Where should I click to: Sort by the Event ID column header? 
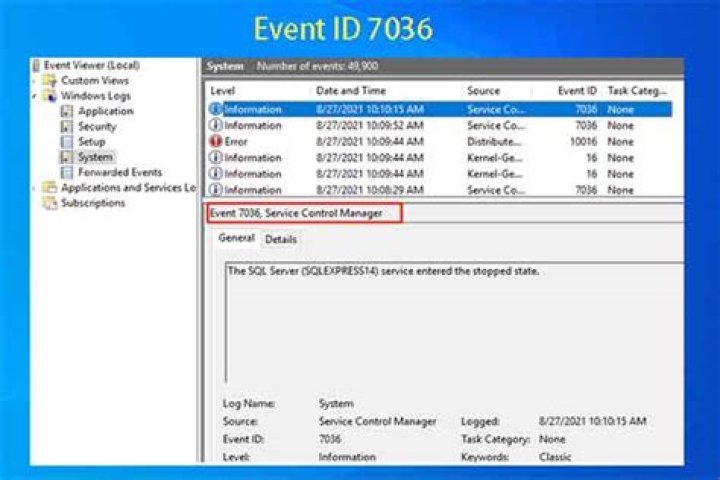click(577, 90)
